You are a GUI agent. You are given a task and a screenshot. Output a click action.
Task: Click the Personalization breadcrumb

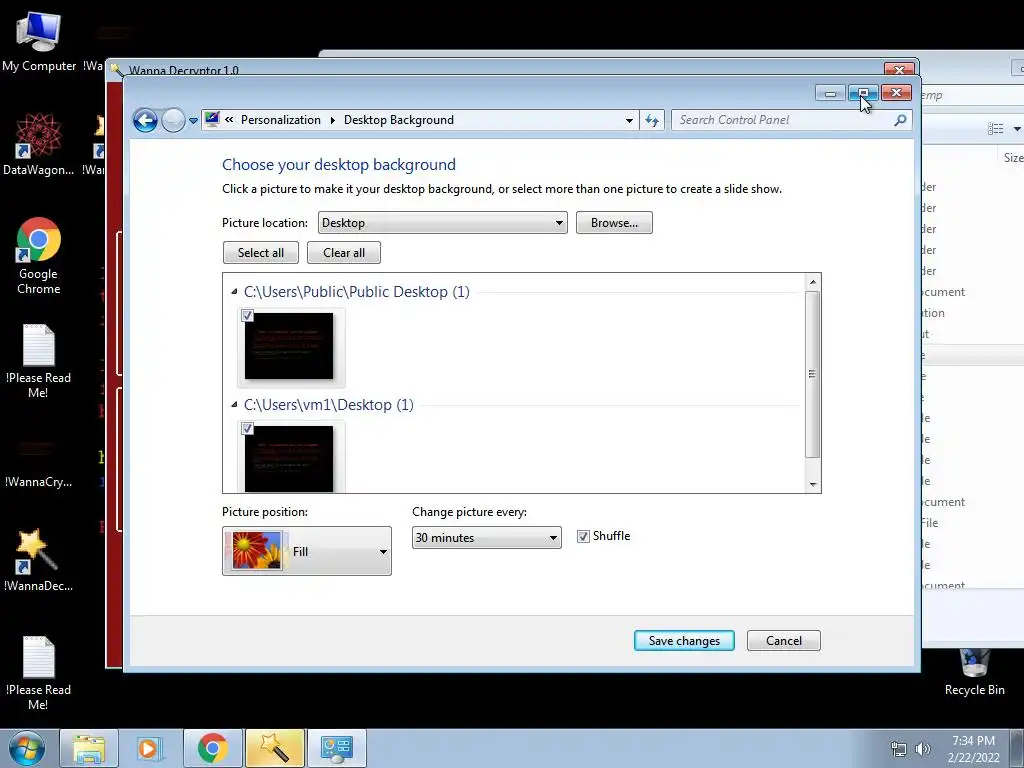click(281, 120)
